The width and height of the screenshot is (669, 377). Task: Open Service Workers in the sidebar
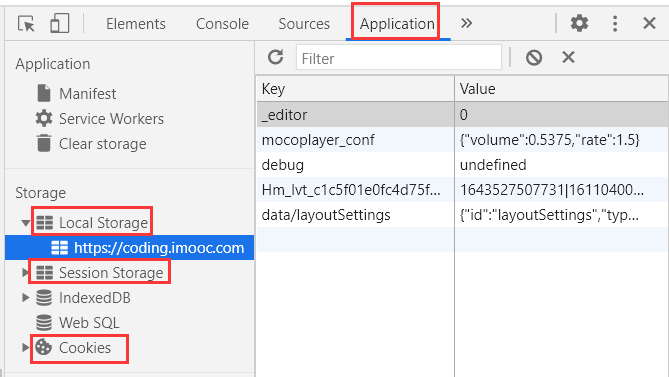pos(111,119)
